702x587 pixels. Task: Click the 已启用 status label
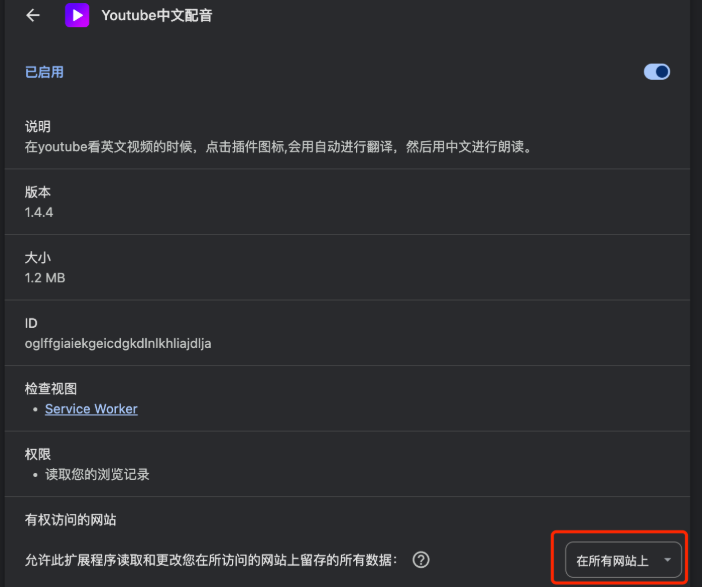point(44,72)
